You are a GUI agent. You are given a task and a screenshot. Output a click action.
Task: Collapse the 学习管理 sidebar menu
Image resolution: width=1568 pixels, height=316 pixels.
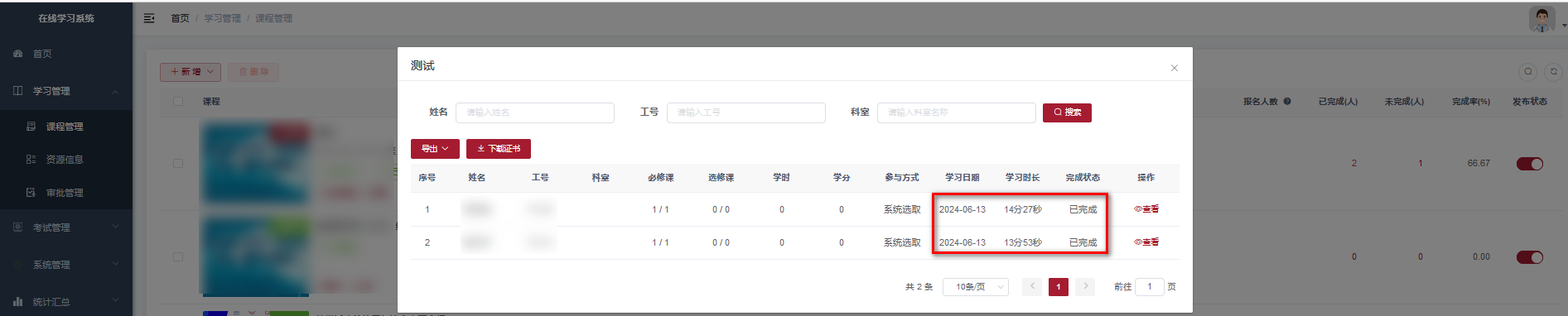(x=66, y=91)
